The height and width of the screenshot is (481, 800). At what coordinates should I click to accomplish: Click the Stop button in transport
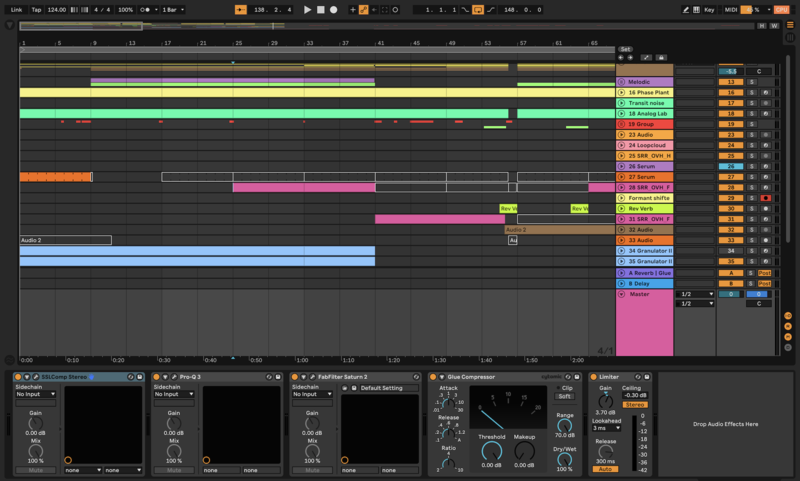point(320,9)
